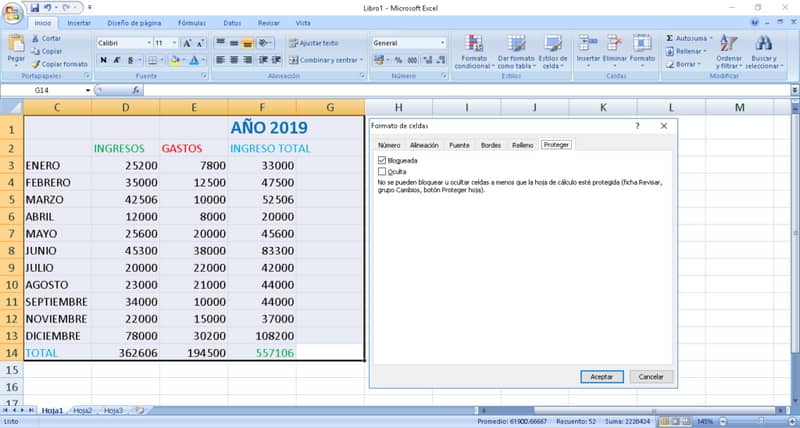This screenshot has height=428, width=800.
Task: Check the Oculta checkbox
Action: pos(382,171)
